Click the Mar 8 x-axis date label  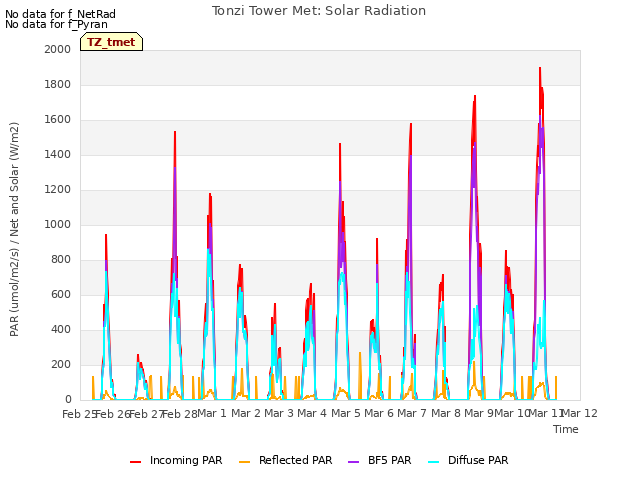click(x=446, y=413)
